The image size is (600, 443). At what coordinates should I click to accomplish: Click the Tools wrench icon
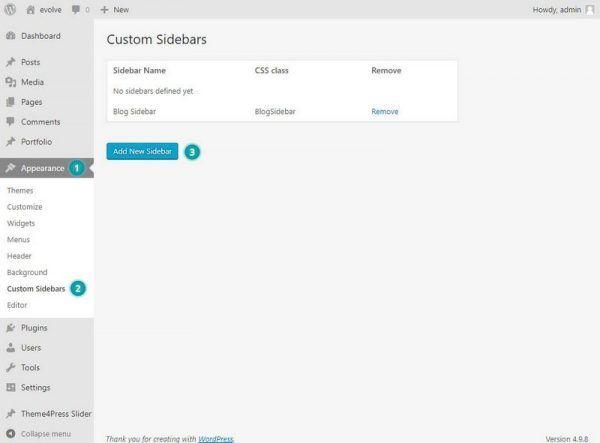pyautogui.click(x=11, y=368)
